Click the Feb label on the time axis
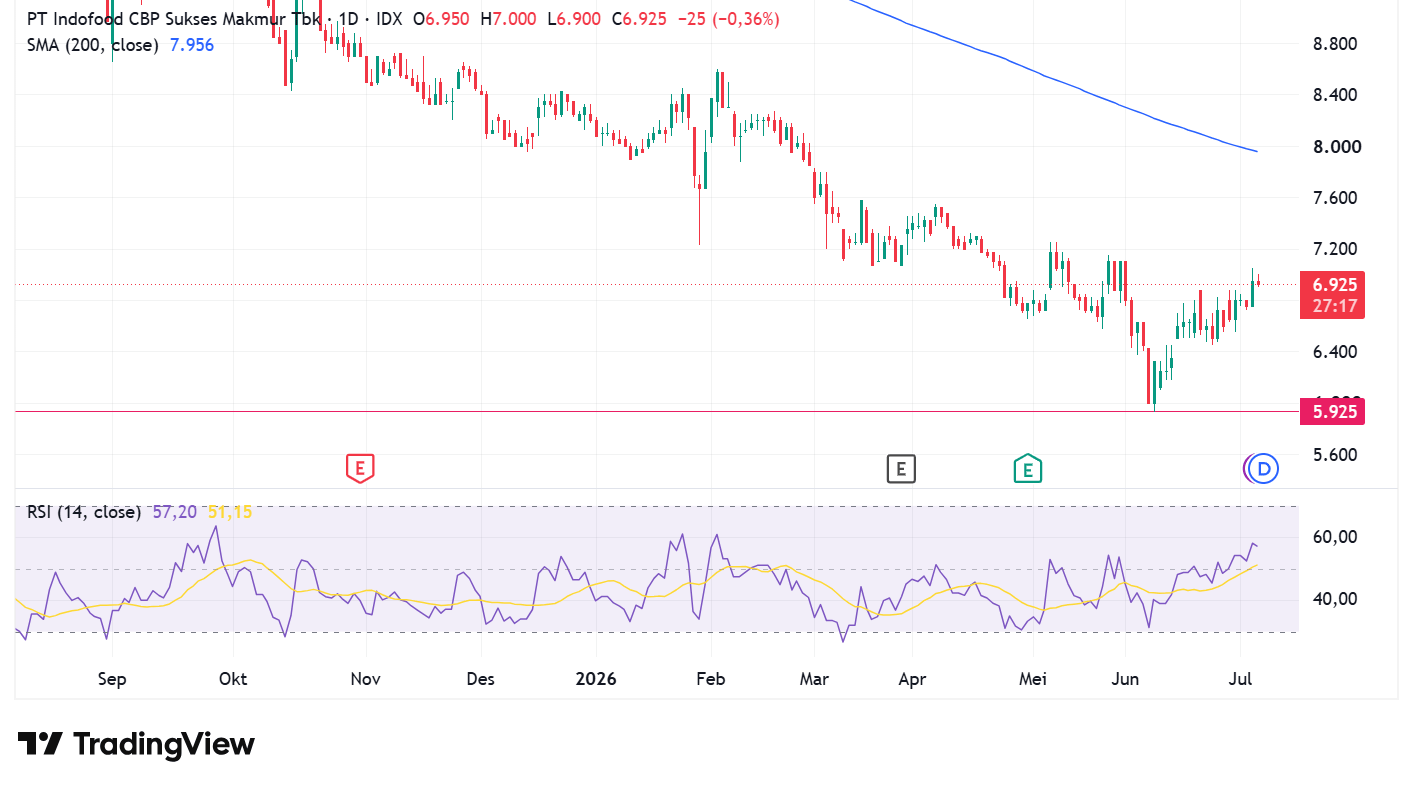 (710, 679)
